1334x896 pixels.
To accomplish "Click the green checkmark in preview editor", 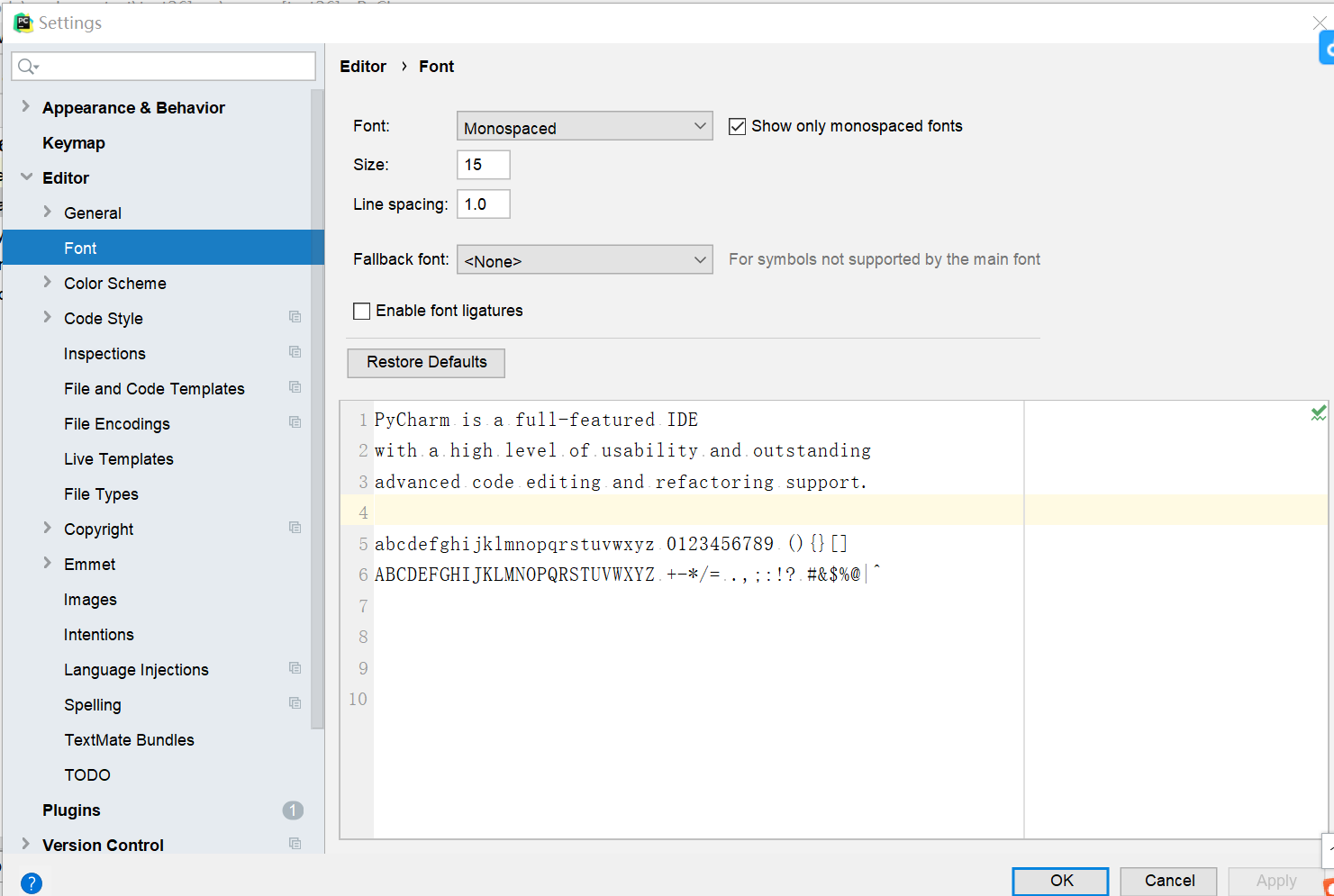I will pyautogui.click(x=1319, y=413).
